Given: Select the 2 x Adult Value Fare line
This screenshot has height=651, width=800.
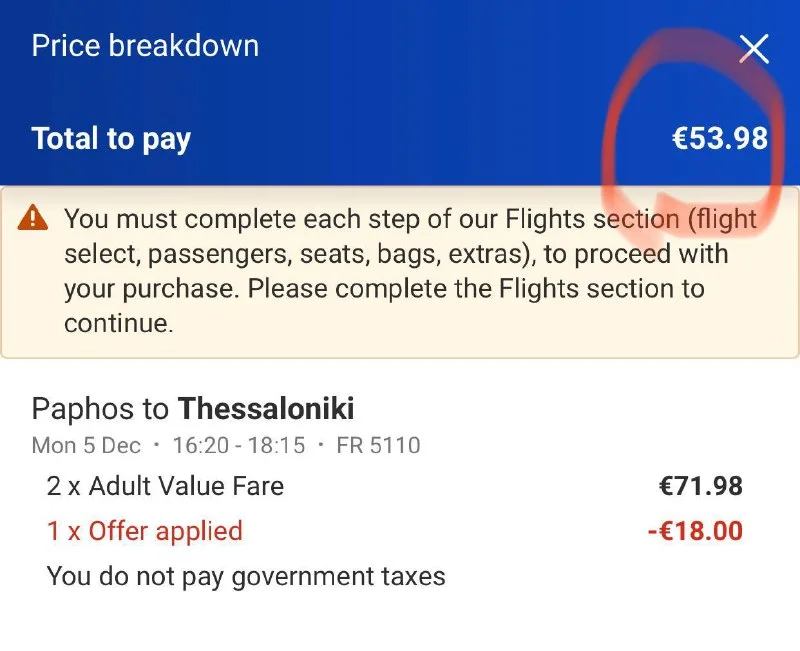Looking at the screenshot, I should pyautogui.click(x=165, y=487).
